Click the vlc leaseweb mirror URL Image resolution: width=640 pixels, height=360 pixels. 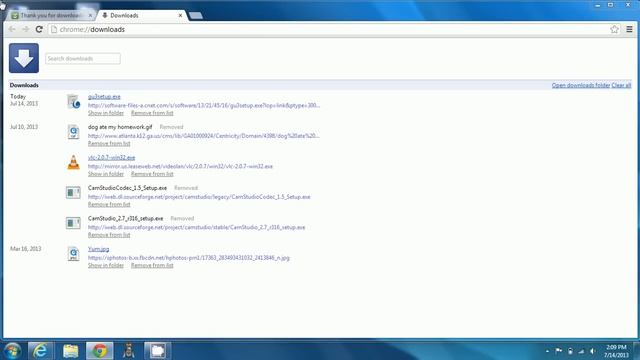click(x=180, y=166)
